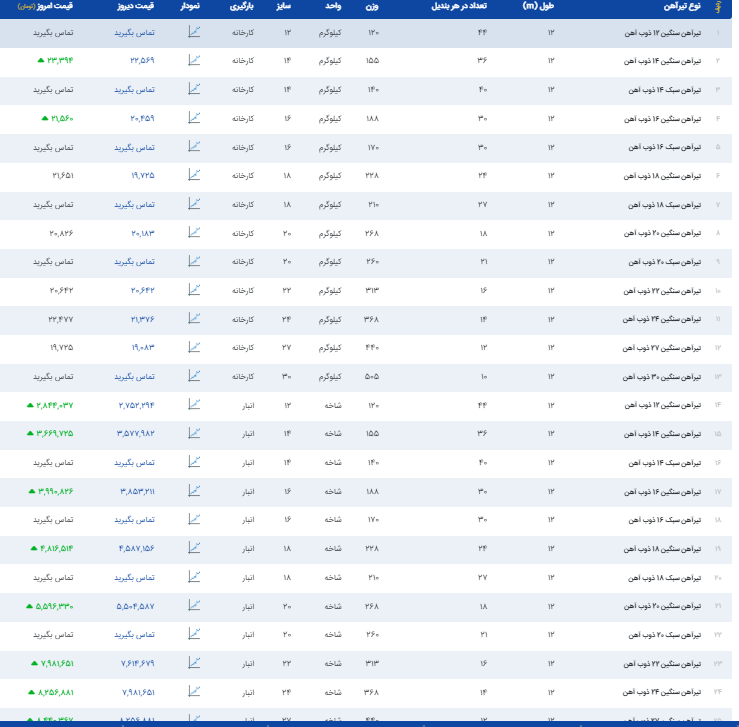Open chart icon for row 23 تیرآهن سنگین 22 انبار
Image resolution: width=739 pixels, height=727 pixels.
194,663
